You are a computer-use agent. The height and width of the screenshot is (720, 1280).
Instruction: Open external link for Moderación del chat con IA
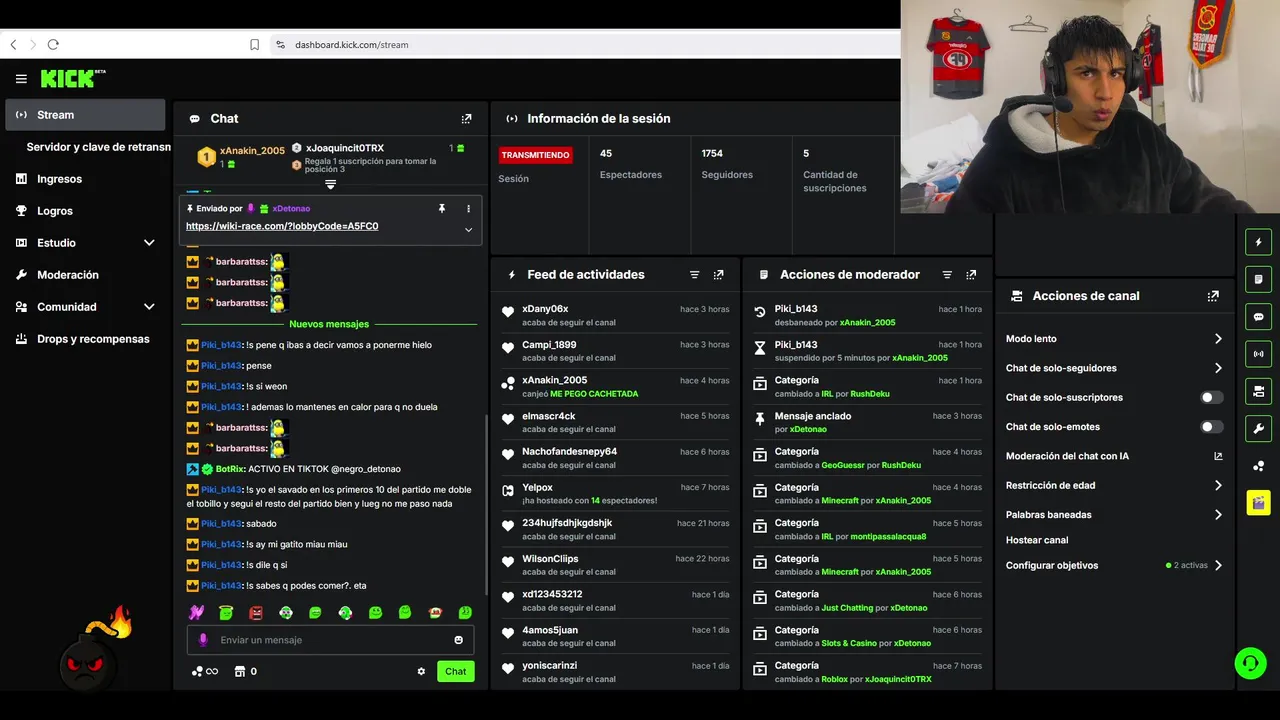(1218, 456)
